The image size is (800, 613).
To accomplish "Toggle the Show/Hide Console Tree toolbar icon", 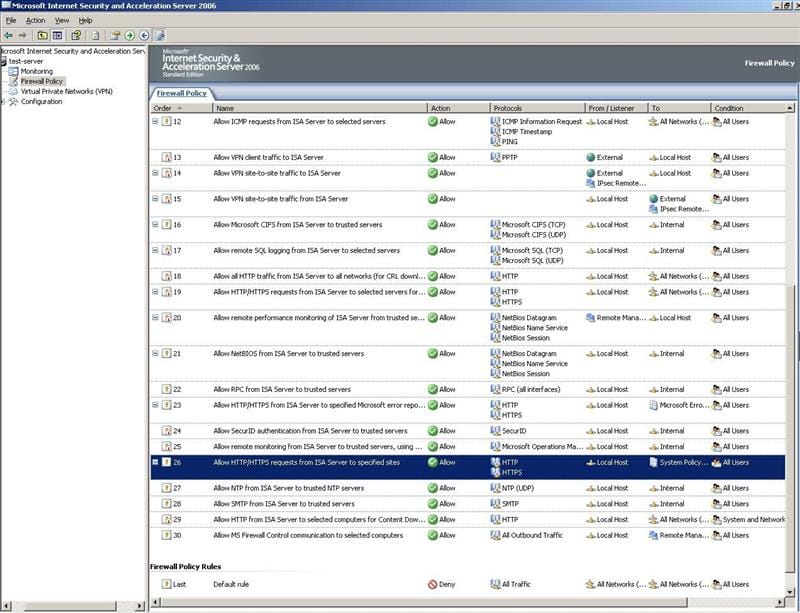I will tap(57, 35).
